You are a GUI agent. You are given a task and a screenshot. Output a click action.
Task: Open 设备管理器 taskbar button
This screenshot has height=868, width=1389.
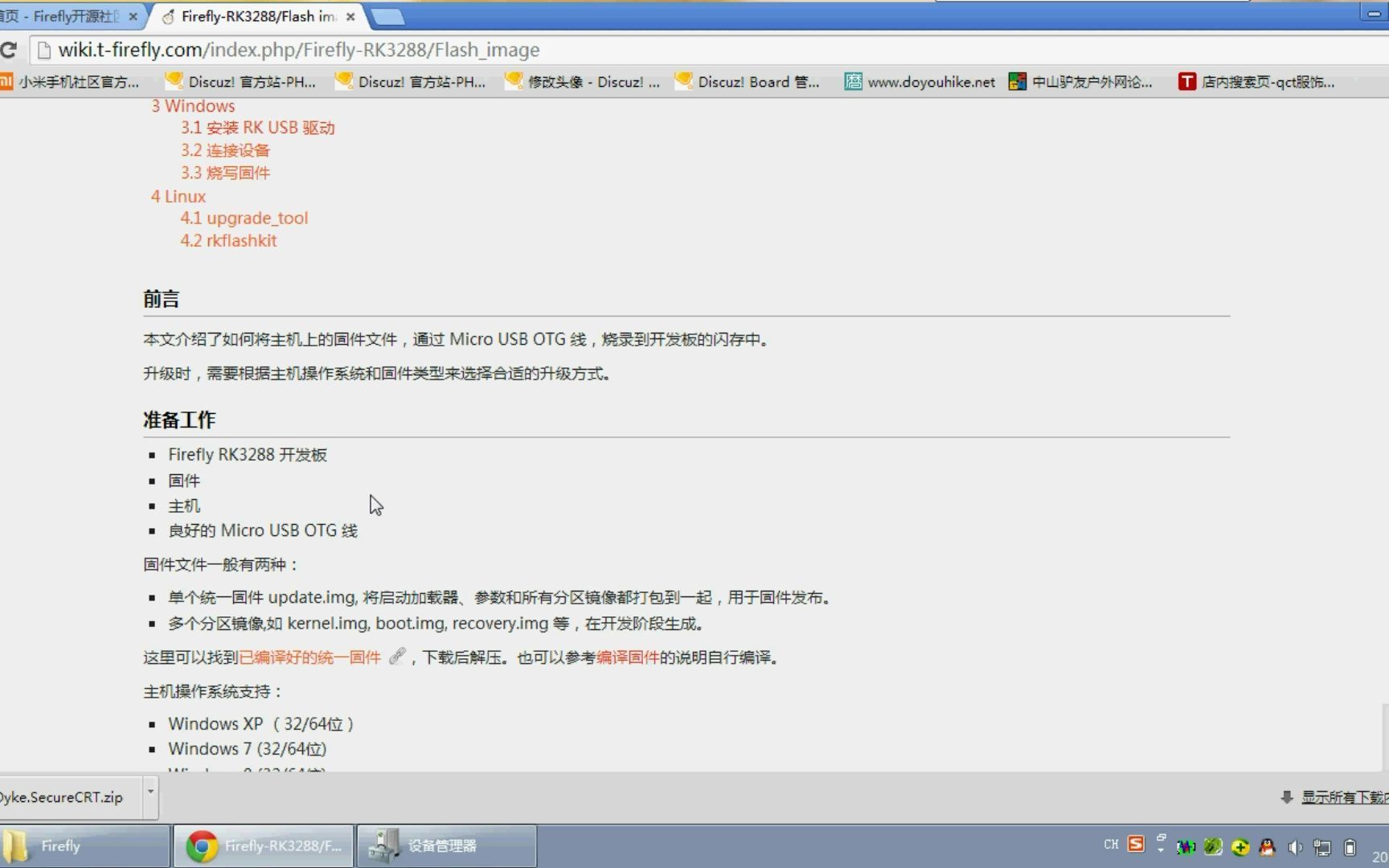[446, 846]
